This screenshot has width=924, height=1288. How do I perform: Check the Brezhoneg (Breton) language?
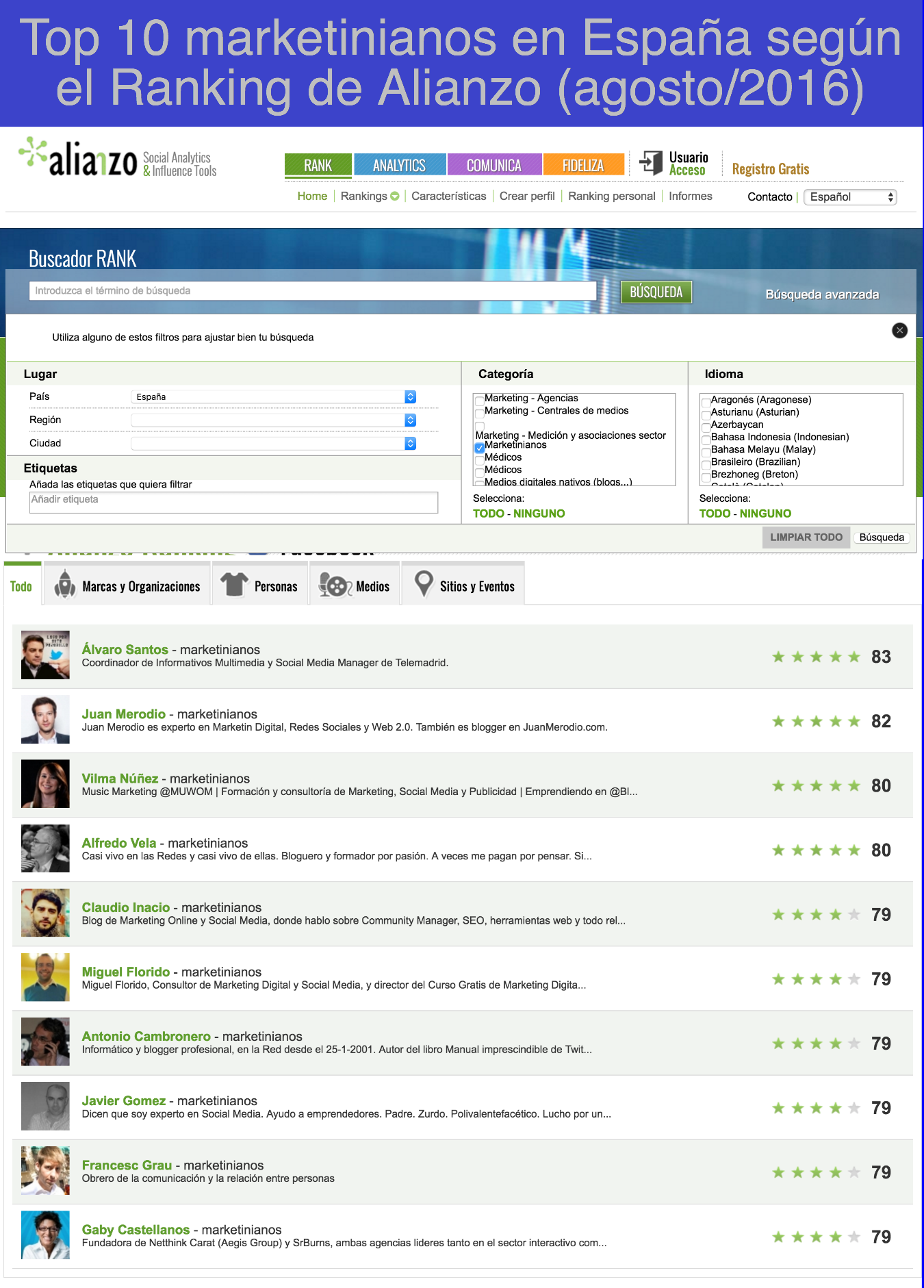[x=706, y=476]
